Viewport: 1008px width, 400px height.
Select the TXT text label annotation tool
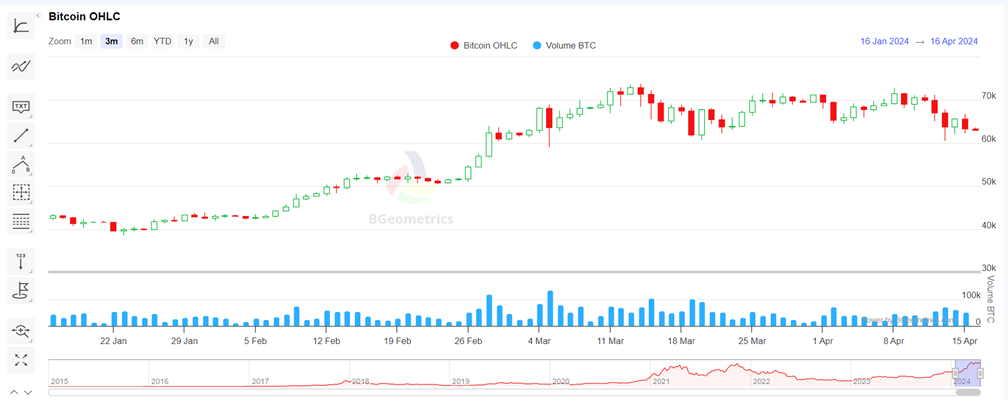21,106
